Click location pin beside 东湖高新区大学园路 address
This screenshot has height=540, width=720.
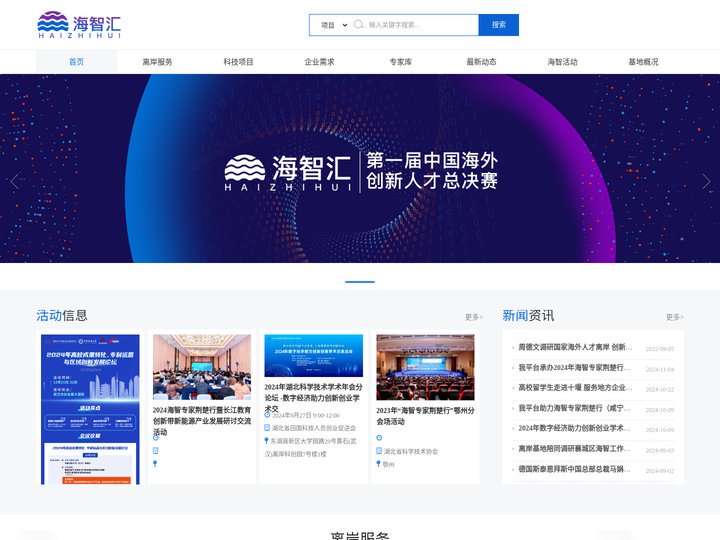(267, 441)
